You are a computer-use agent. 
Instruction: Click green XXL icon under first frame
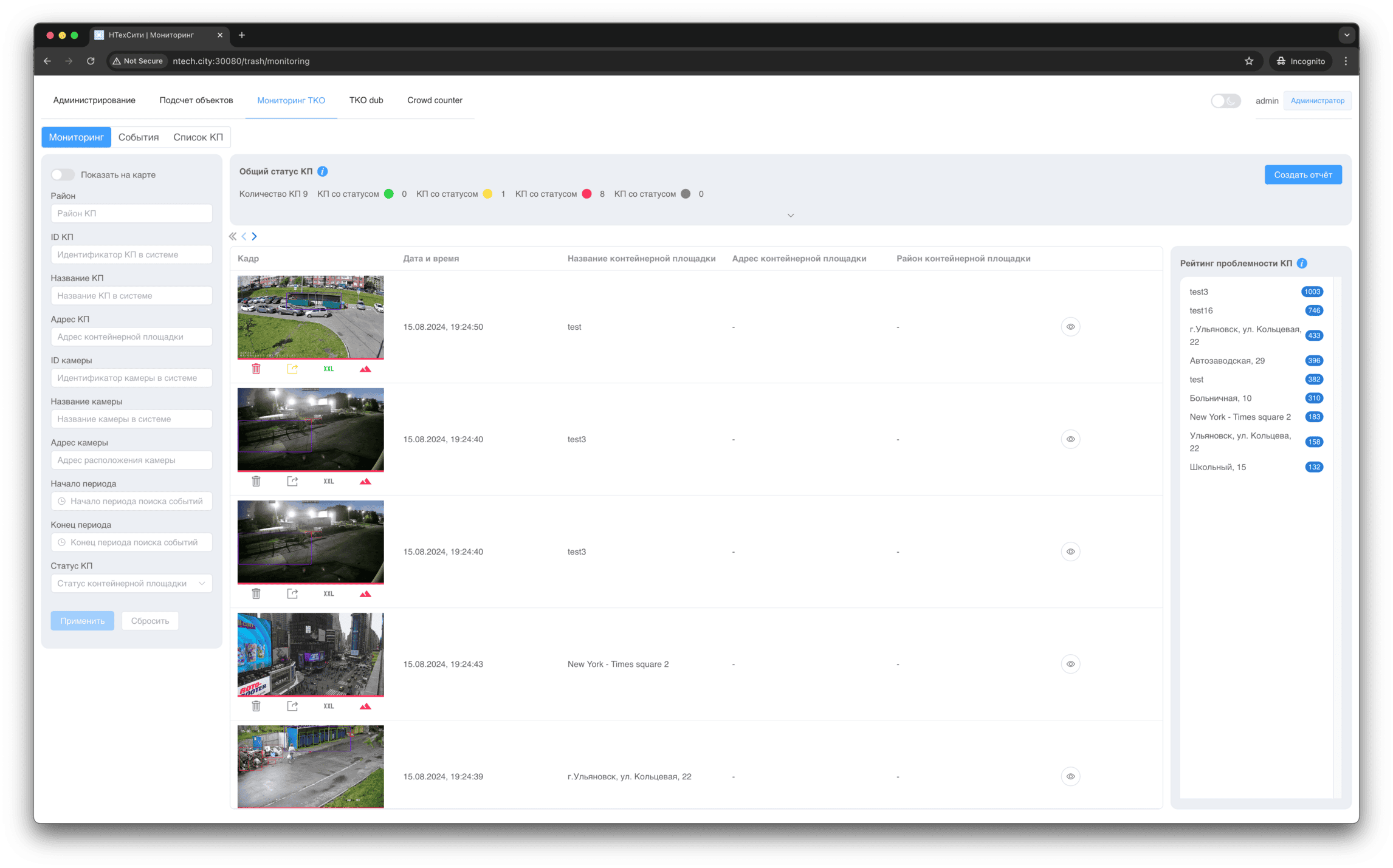tap(329, 369)
